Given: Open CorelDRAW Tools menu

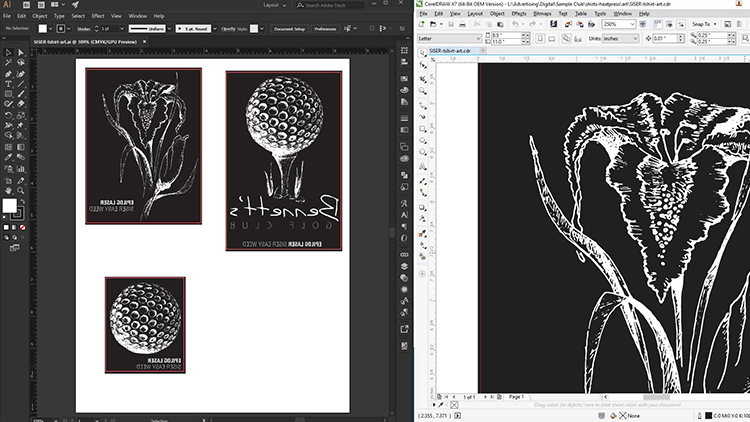Looking at the screenshot, I should point(600,13).
